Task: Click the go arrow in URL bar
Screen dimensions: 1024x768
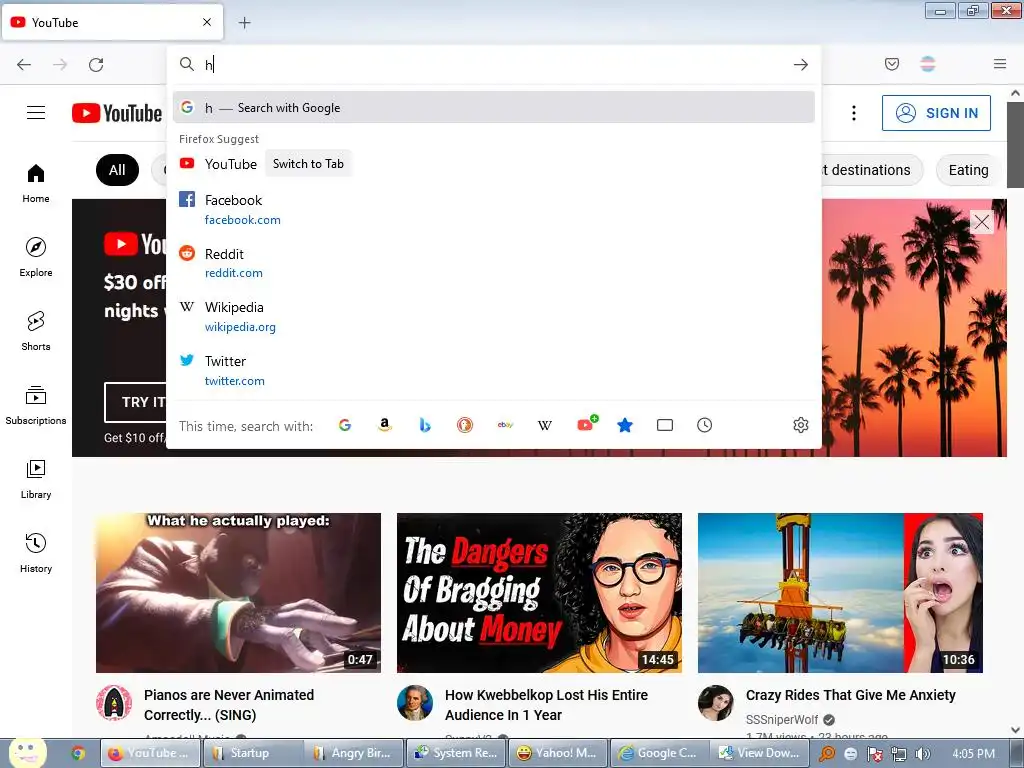Action: click(801, 64)
